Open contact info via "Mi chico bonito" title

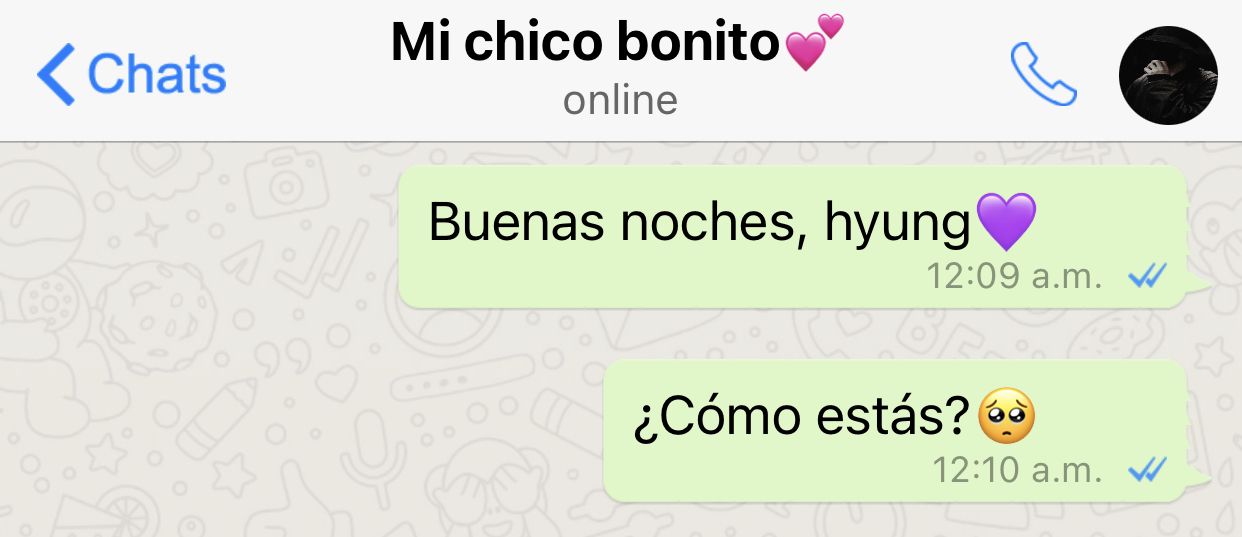[x=584, y=42]
